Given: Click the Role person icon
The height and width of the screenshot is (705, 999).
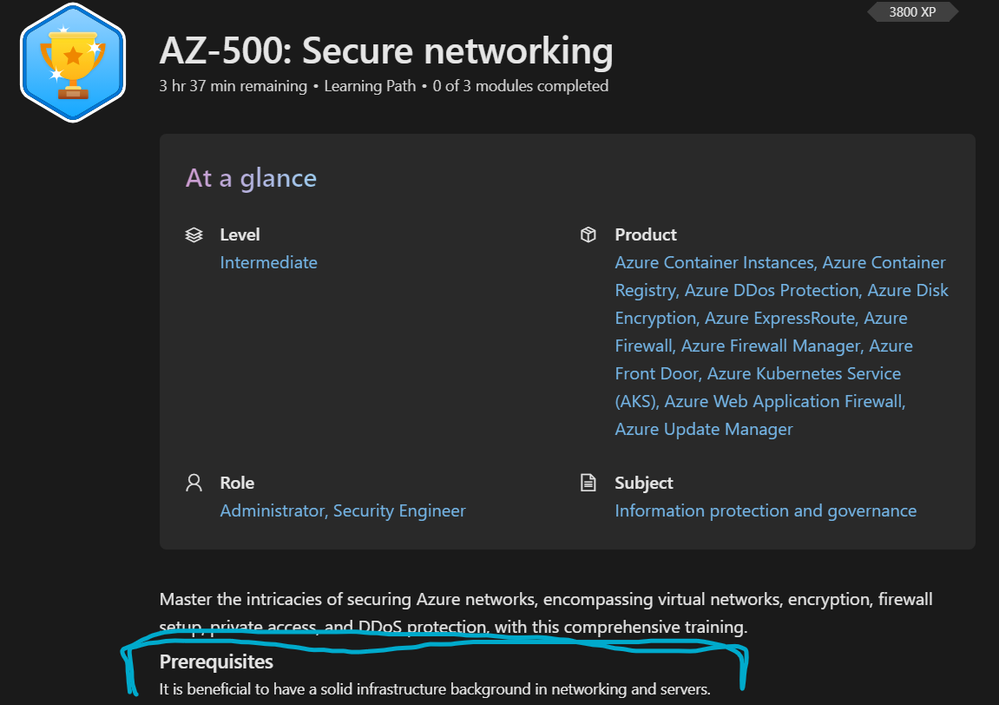Looking at the screenshot, I should (194, 483).
